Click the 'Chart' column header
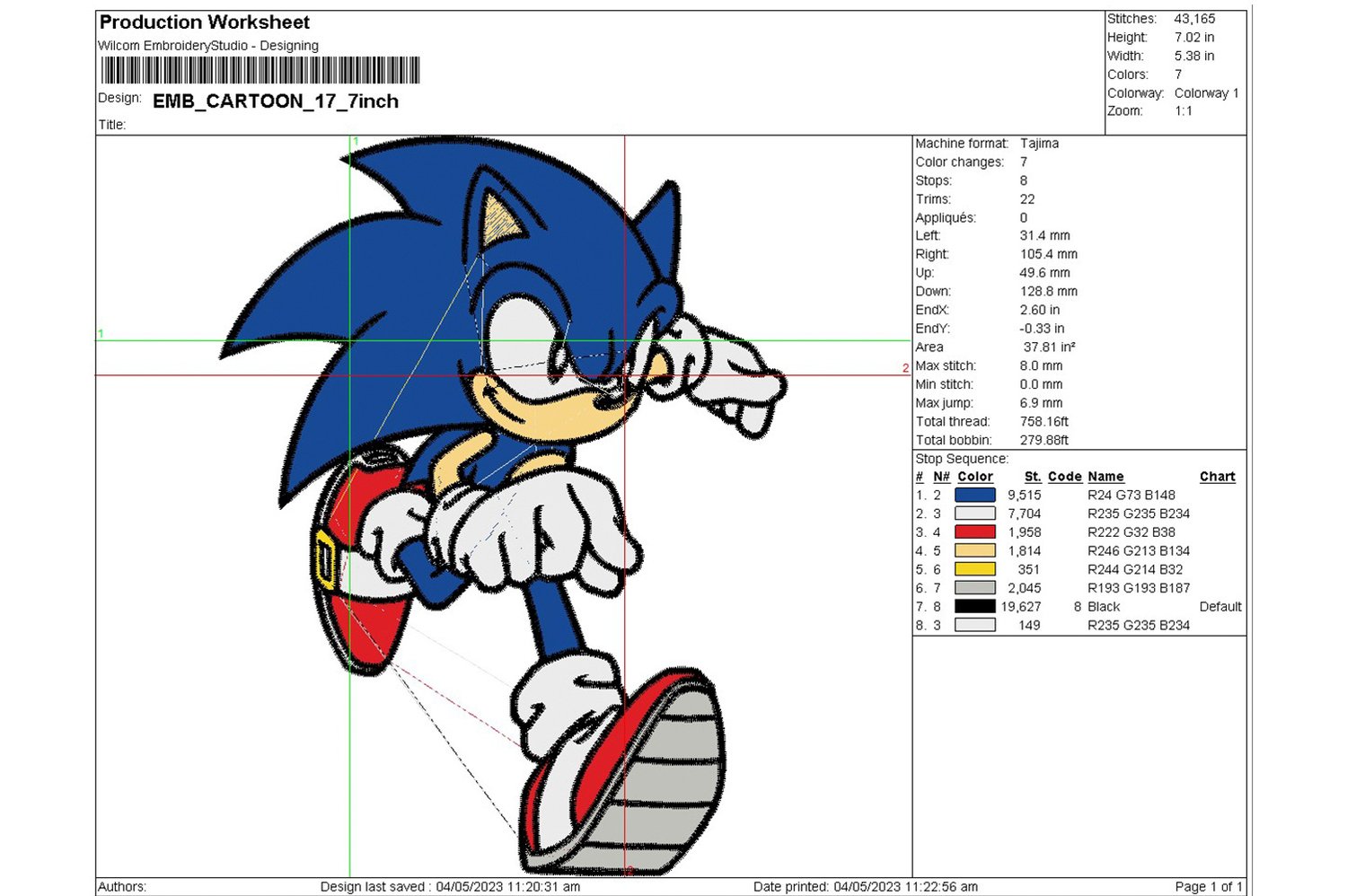Image resolution: width=1347 pixels, height=896 pixels. click(1218, 477)
